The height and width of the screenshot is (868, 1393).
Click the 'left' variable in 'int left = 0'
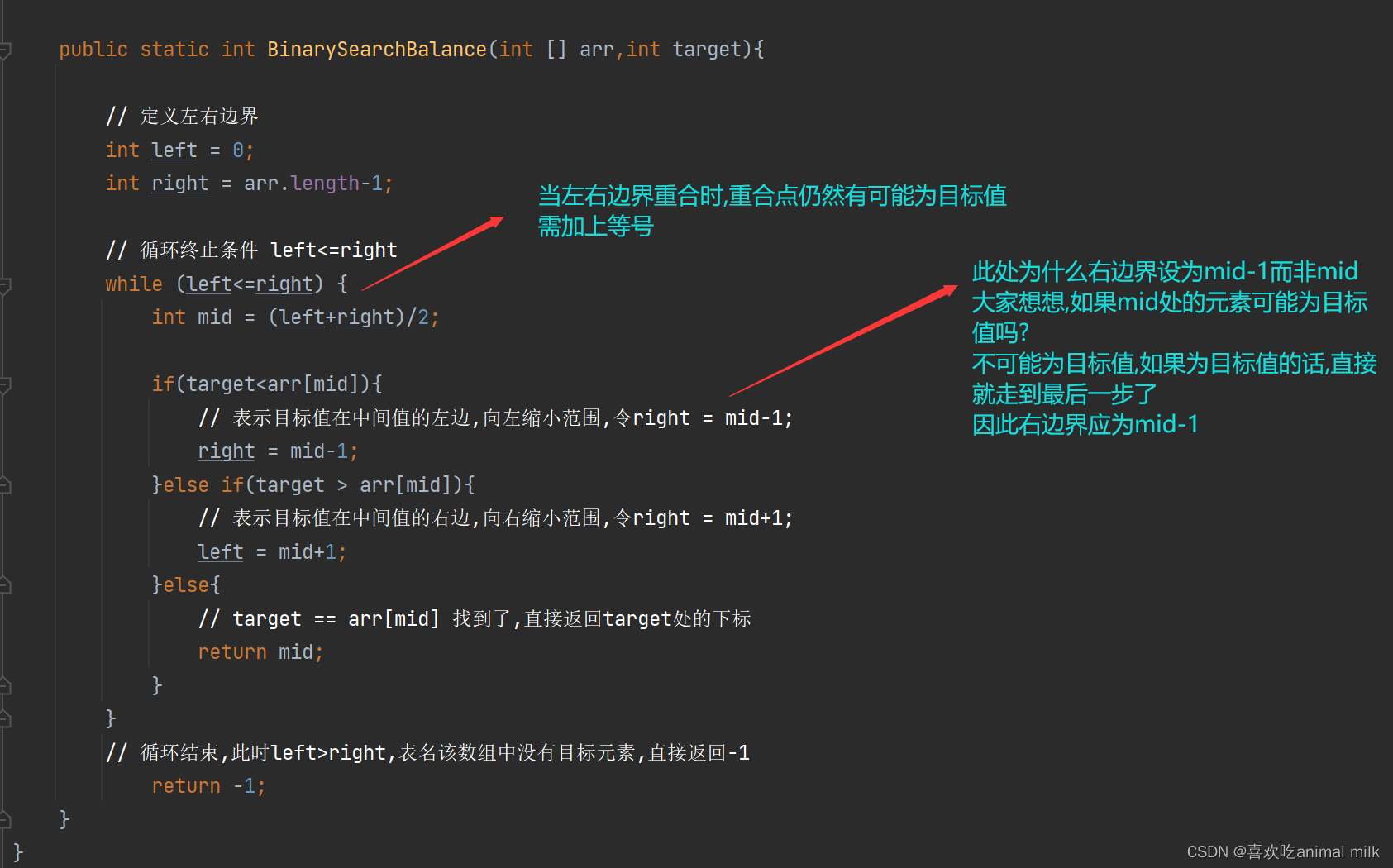(174, 150)
